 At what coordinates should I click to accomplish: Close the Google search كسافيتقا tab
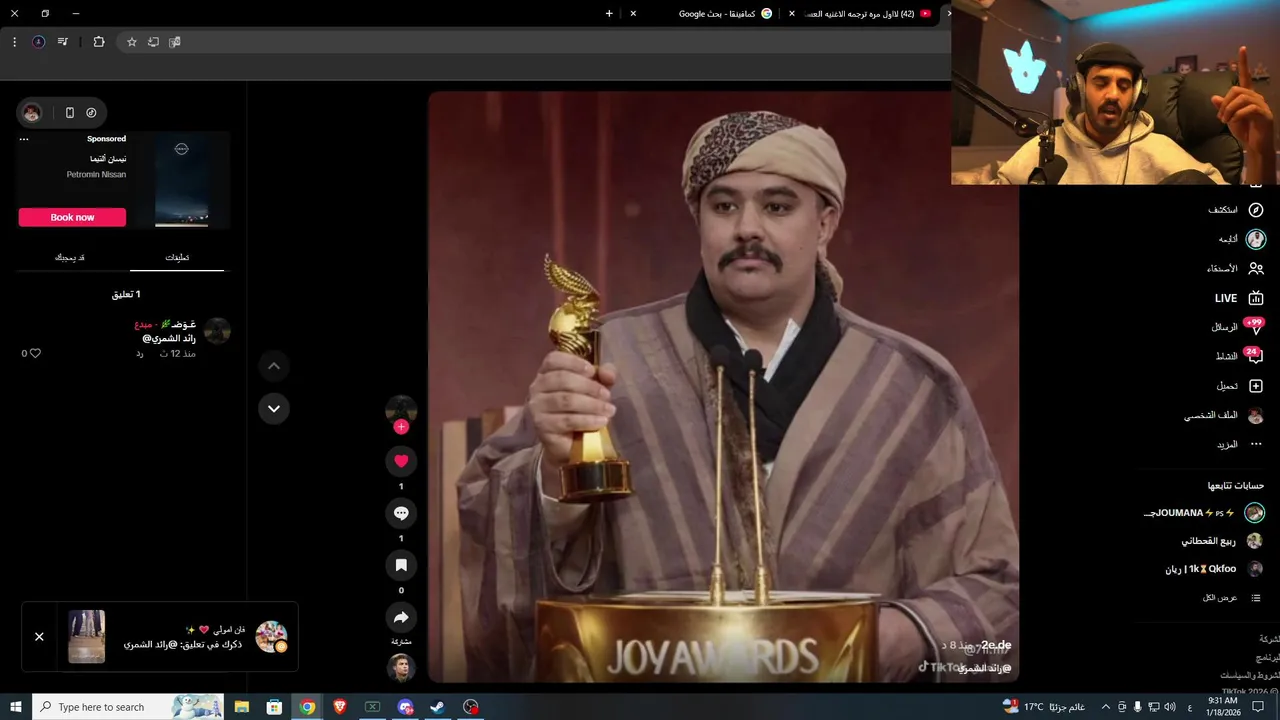(633, 14)
